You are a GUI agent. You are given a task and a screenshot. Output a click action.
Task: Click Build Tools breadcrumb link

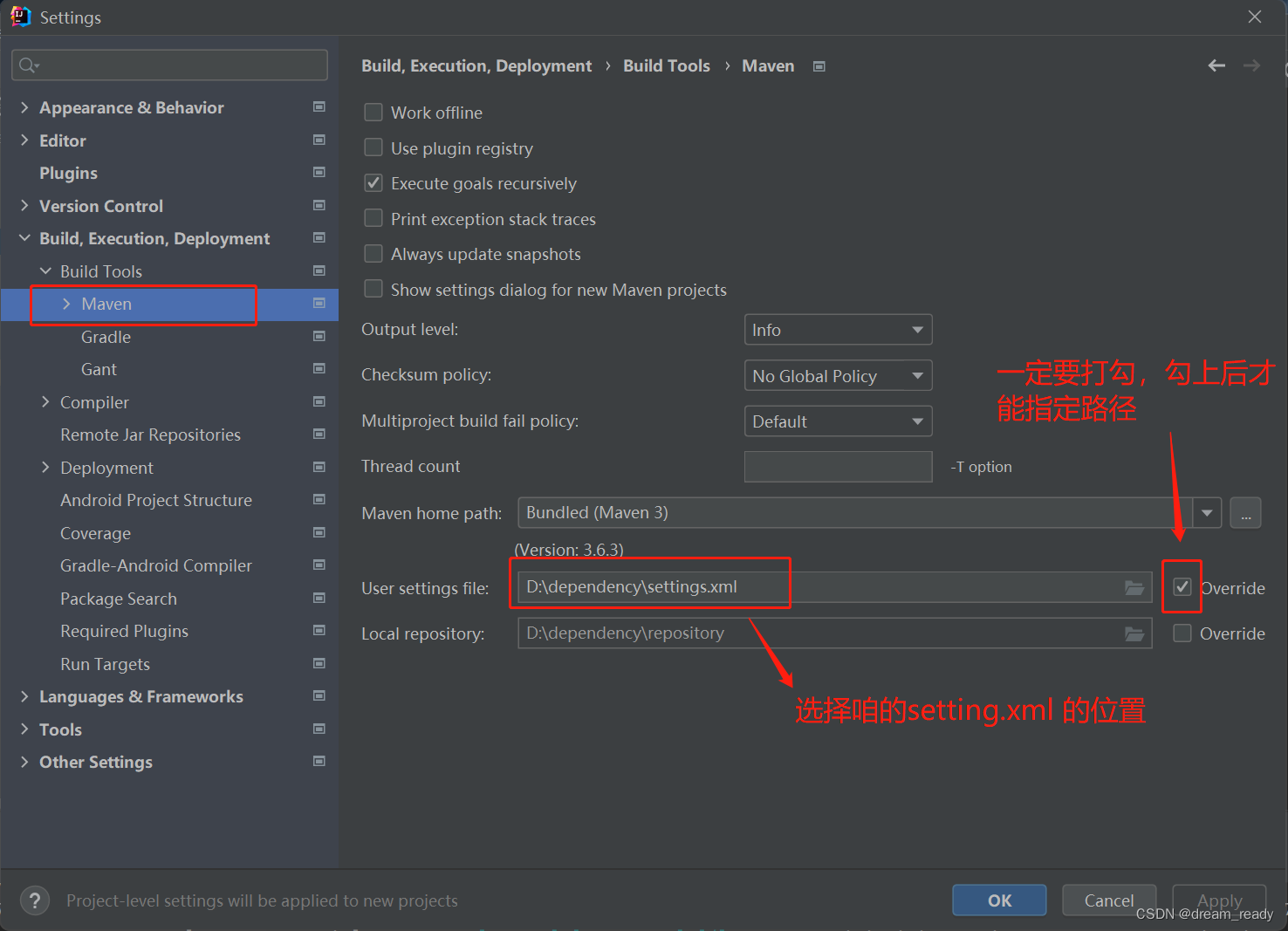[667, 65]
